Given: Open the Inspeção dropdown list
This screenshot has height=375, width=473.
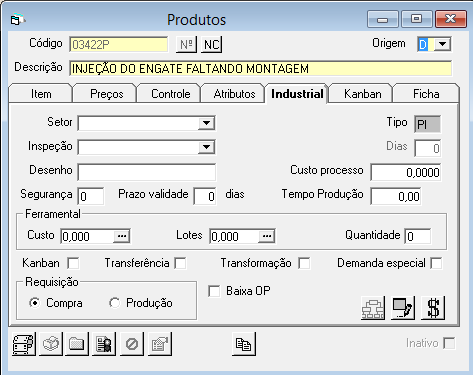Looking at the screenshot, I should click(206, 147).
